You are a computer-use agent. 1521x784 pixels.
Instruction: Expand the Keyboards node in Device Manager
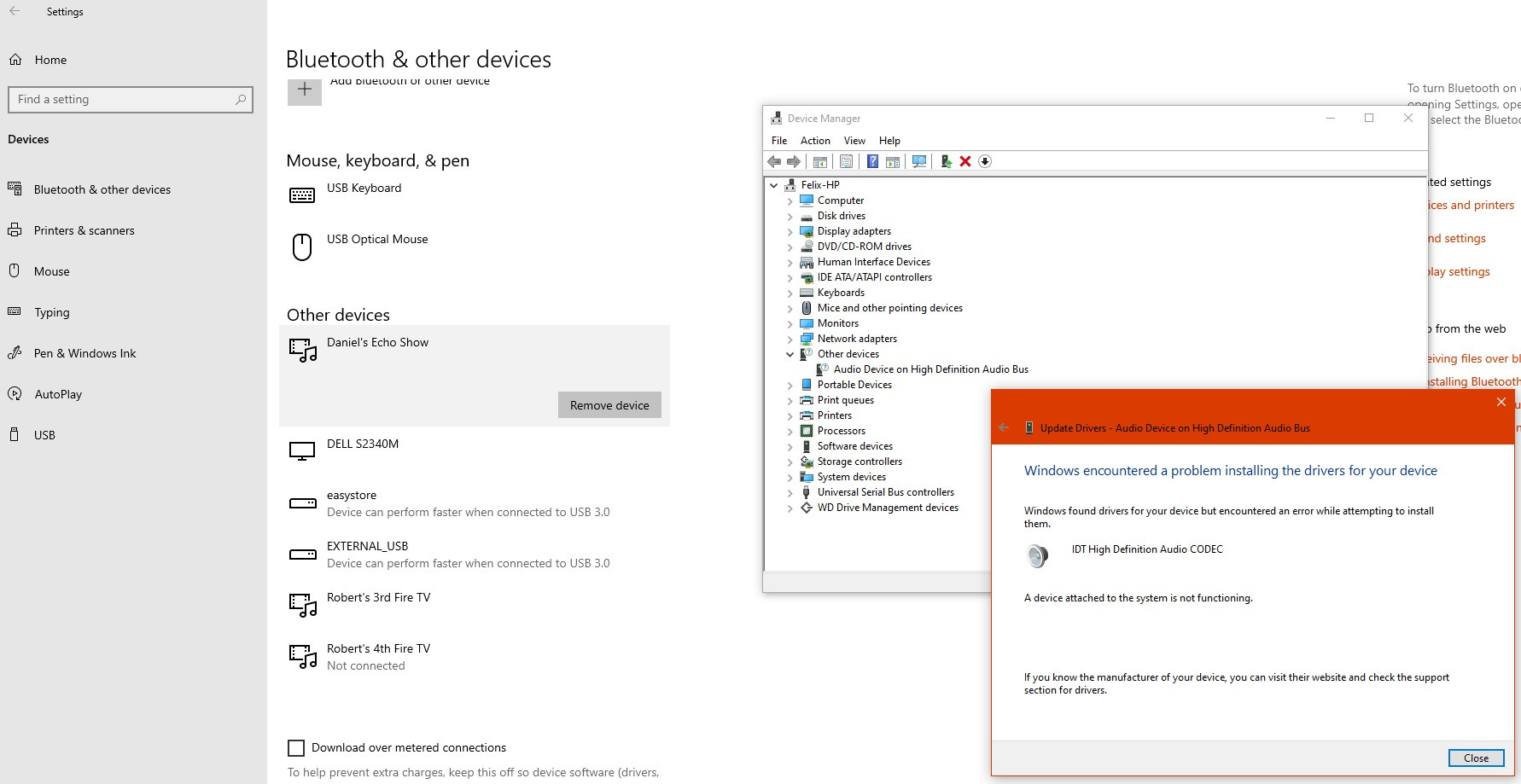pos(790,293)
